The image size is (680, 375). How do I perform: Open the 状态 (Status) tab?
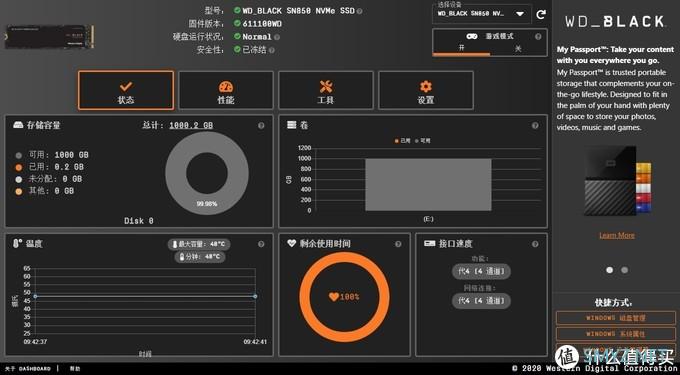[x=126, y=90]
